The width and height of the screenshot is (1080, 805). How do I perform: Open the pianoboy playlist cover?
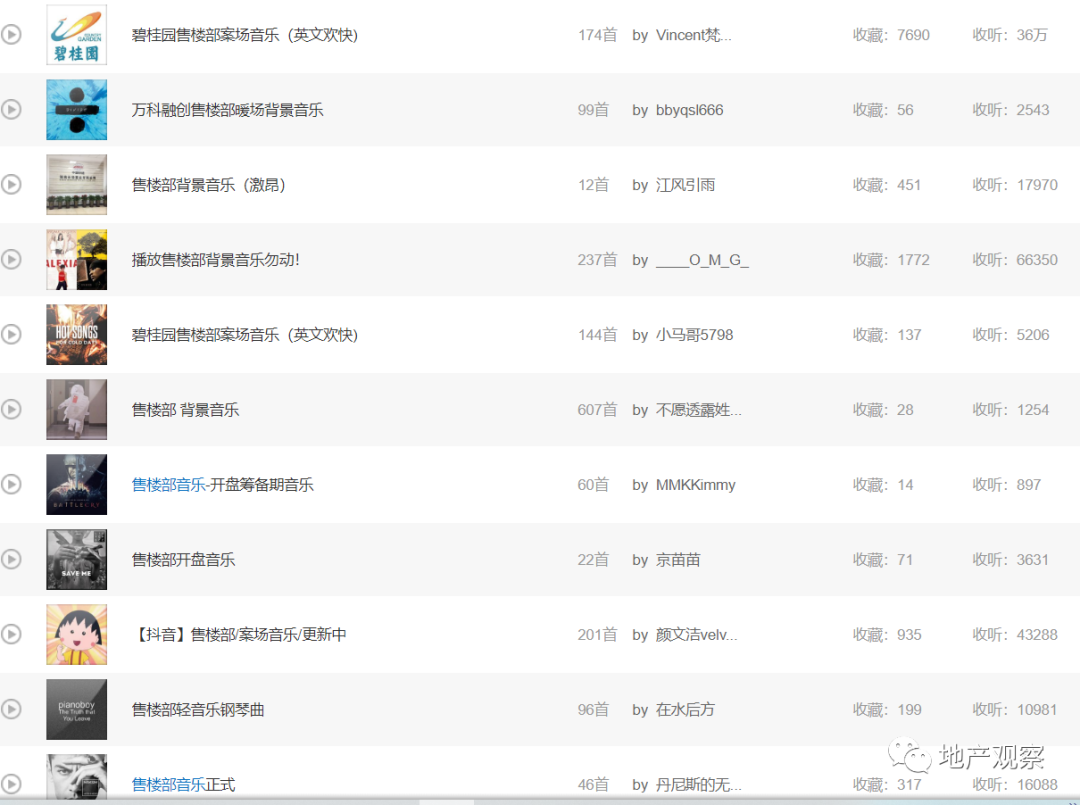pyautogui.click(x=76, y=709)
